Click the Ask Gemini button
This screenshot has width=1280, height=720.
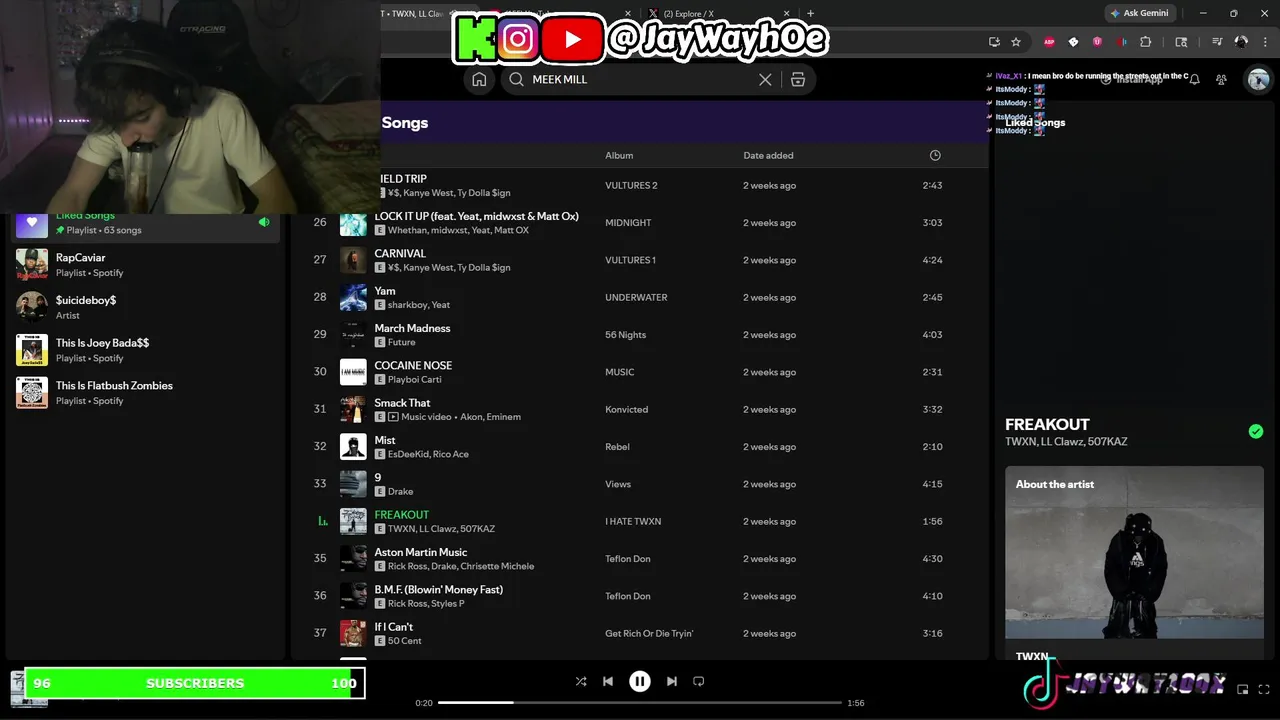pos(1140,14)
